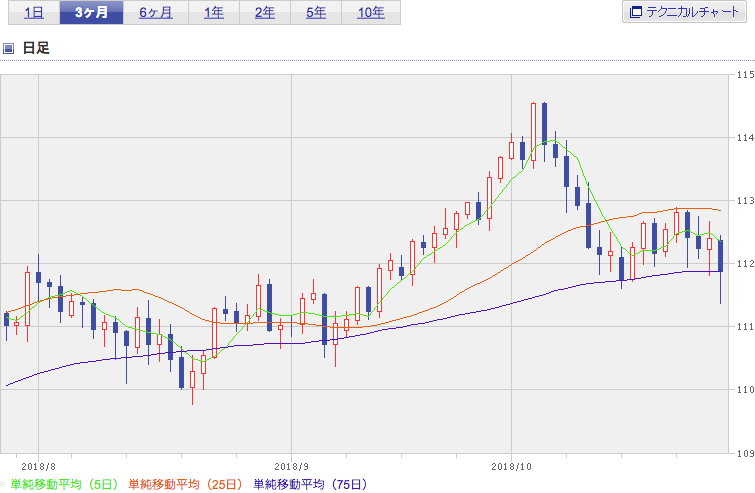Click the 単純移動平均（5日）legend label
Viewport: 755px width, 493px height.
point(64,484)
